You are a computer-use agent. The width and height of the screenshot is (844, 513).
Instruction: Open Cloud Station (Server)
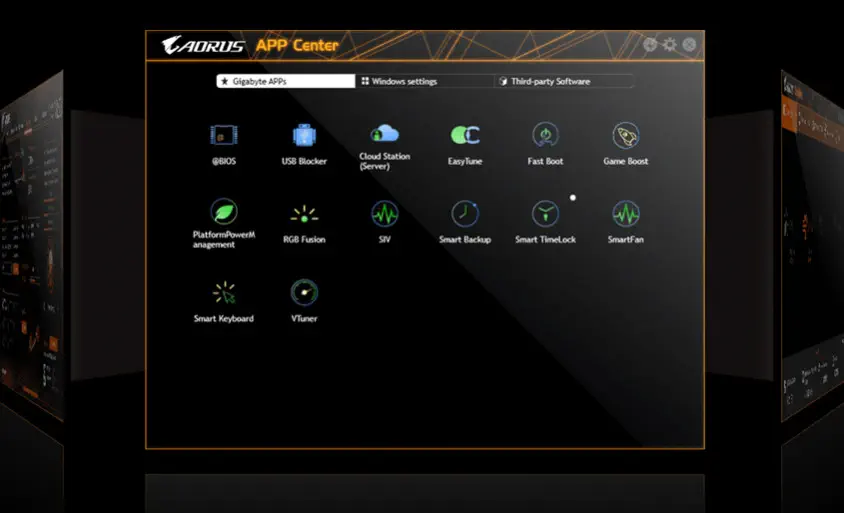coord(384,135)
